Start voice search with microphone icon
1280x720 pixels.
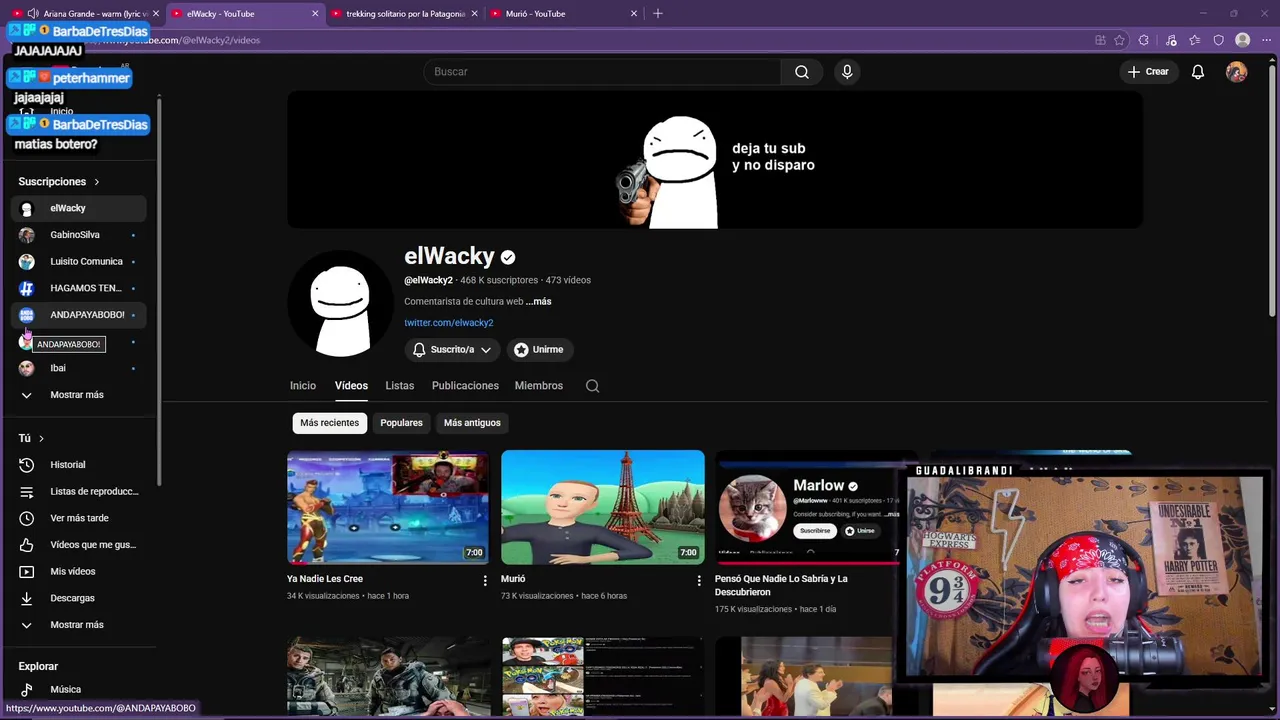coord(847,72)
